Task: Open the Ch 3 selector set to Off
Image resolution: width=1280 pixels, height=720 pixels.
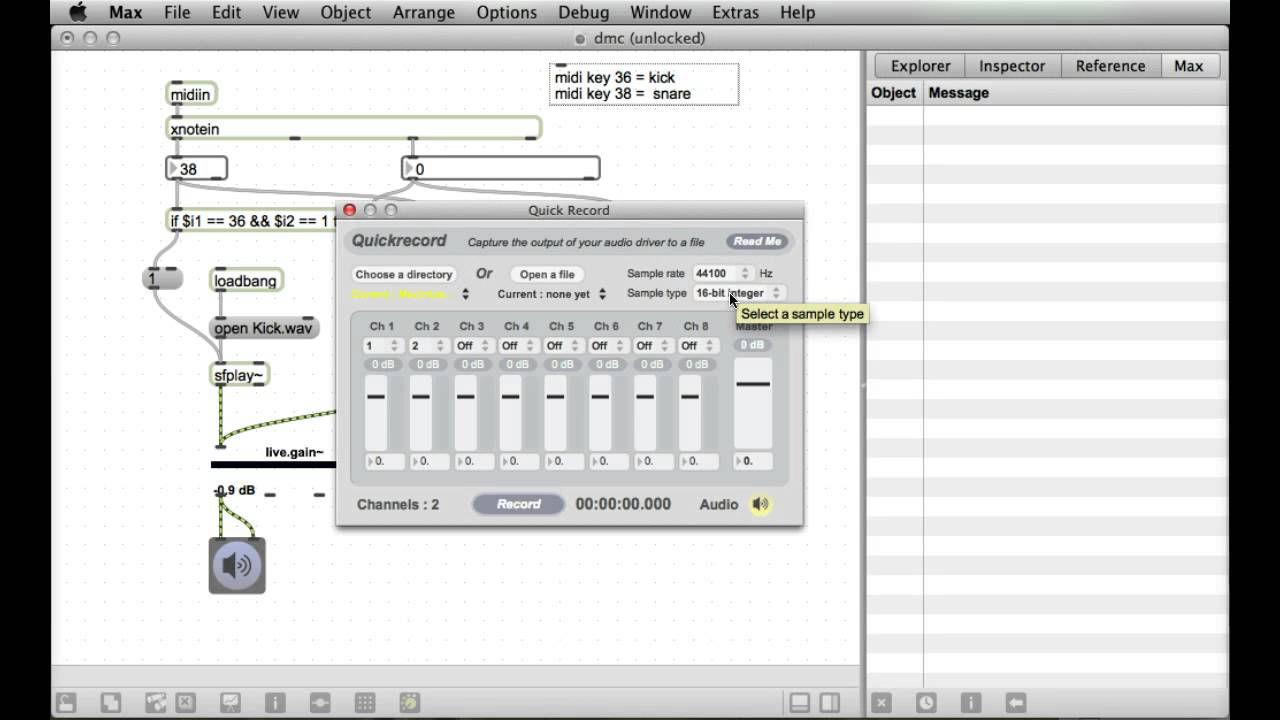Action: pyautogui.click(x=472, y=346)
